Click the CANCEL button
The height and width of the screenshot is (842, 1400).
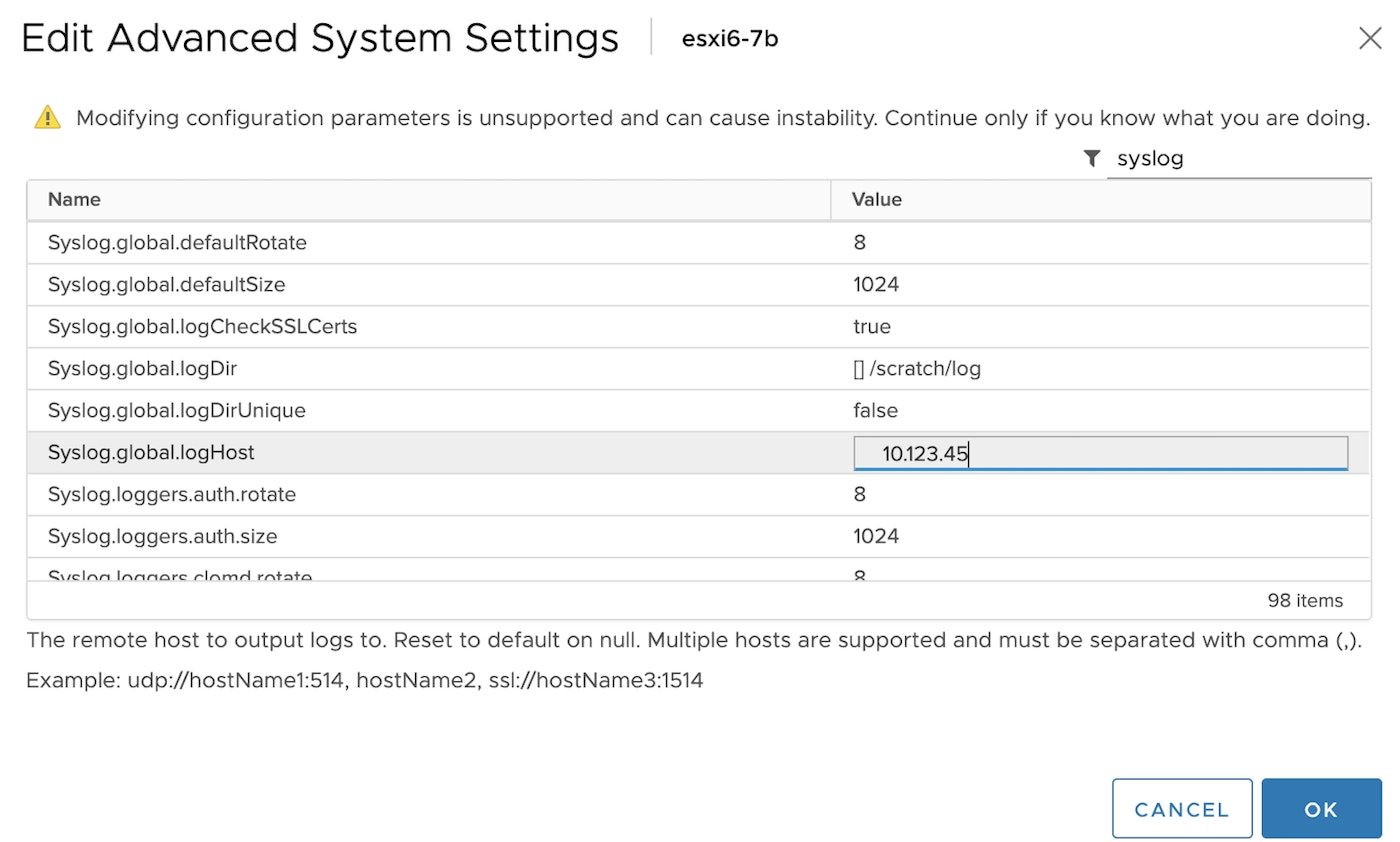click(1182, 808)
